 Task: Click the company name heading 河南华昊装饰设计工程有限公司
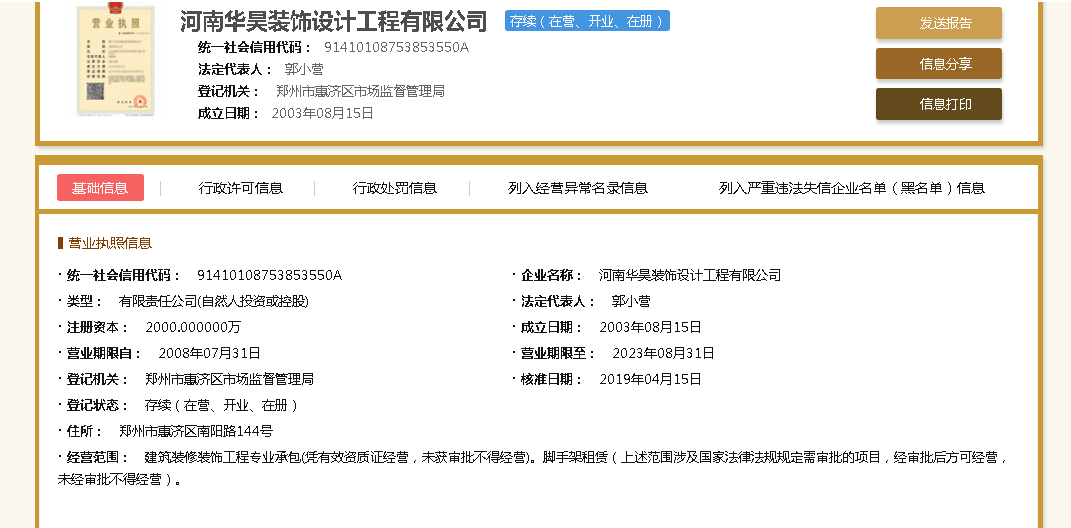[333, 22]
